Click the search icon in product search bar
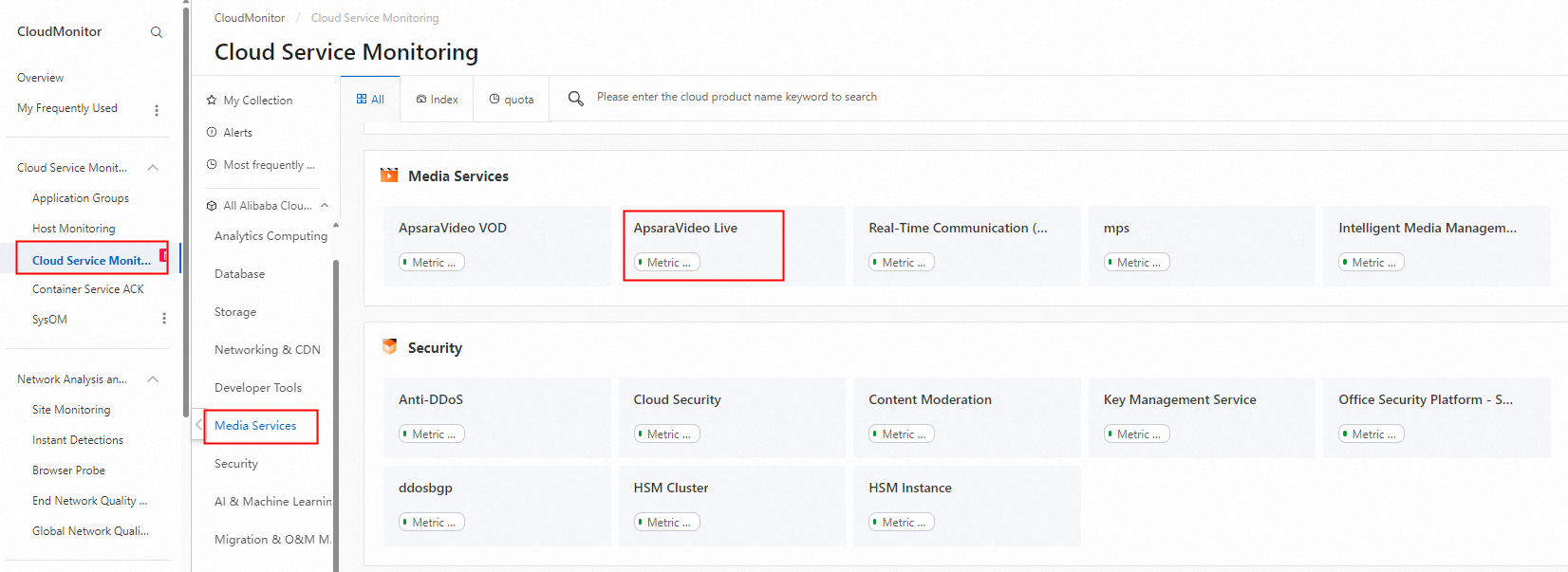This screenshot has height=572, width=1568. point(575,98)
